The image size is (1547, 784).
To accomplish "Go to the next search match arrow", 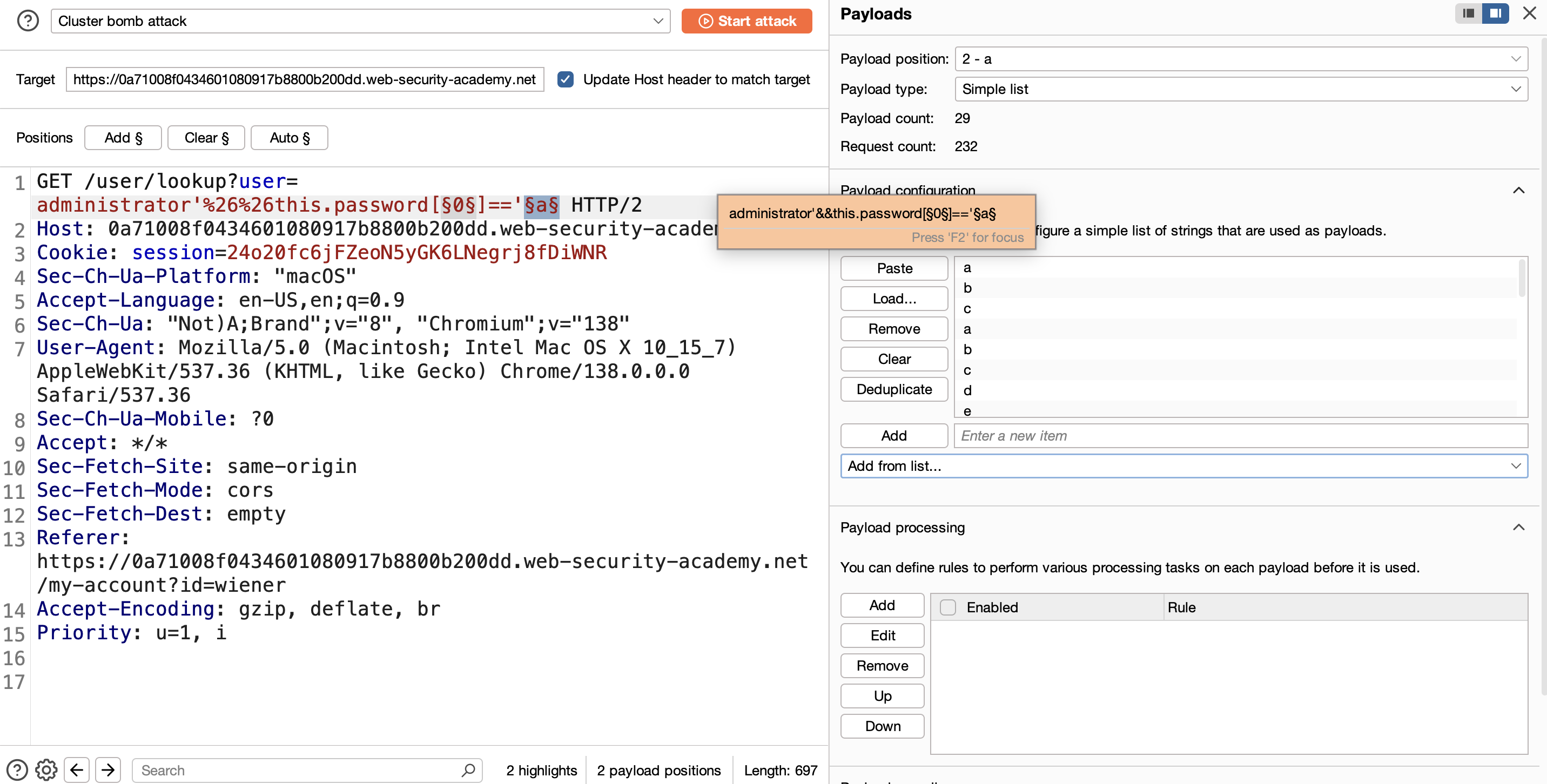I will click(x=108, y=769).
